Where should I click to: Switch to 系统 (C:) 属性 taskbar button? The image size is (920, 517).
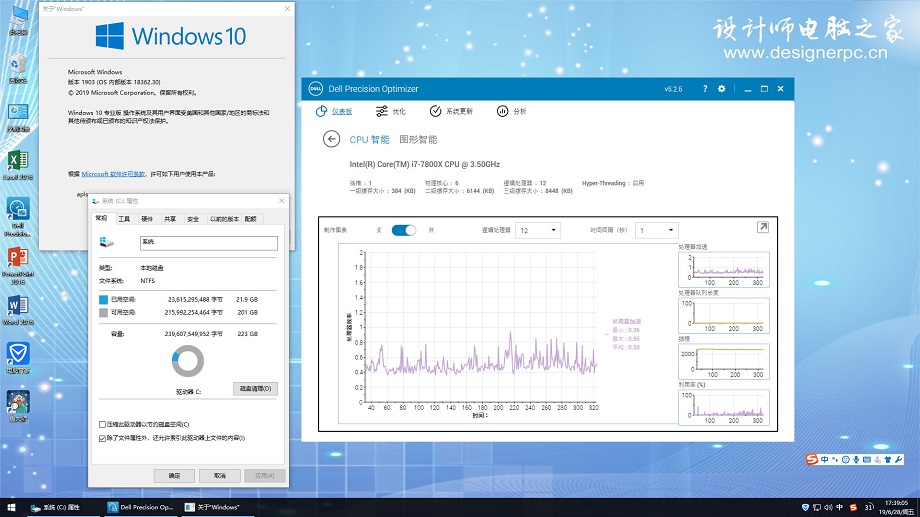click(64, 507)
